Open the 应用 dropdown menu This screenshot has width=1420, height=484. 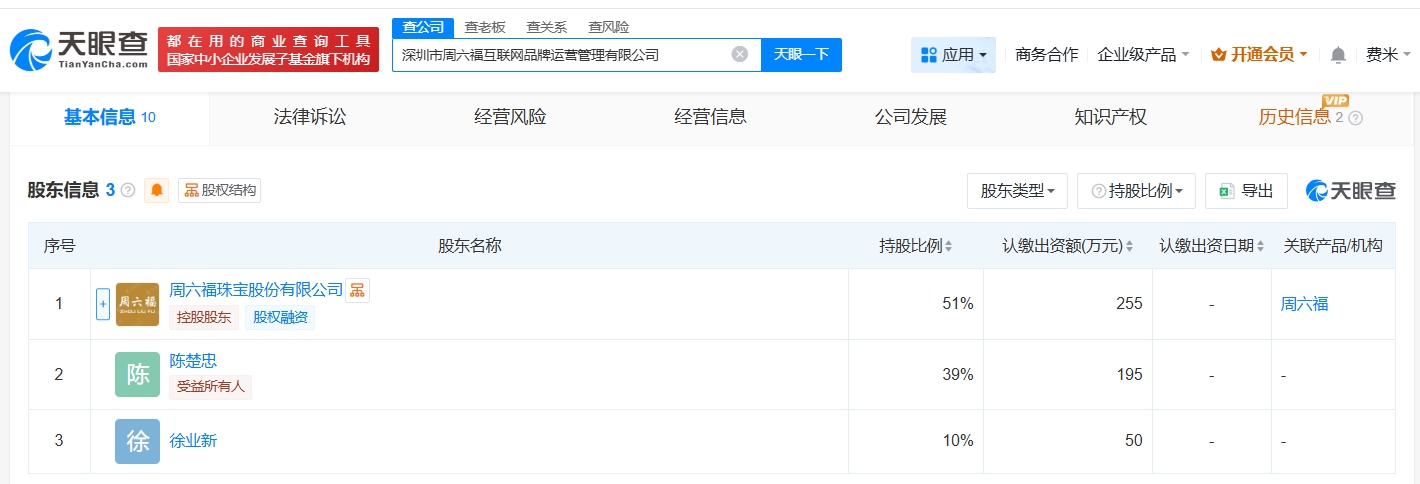click(x=953, y=55)
